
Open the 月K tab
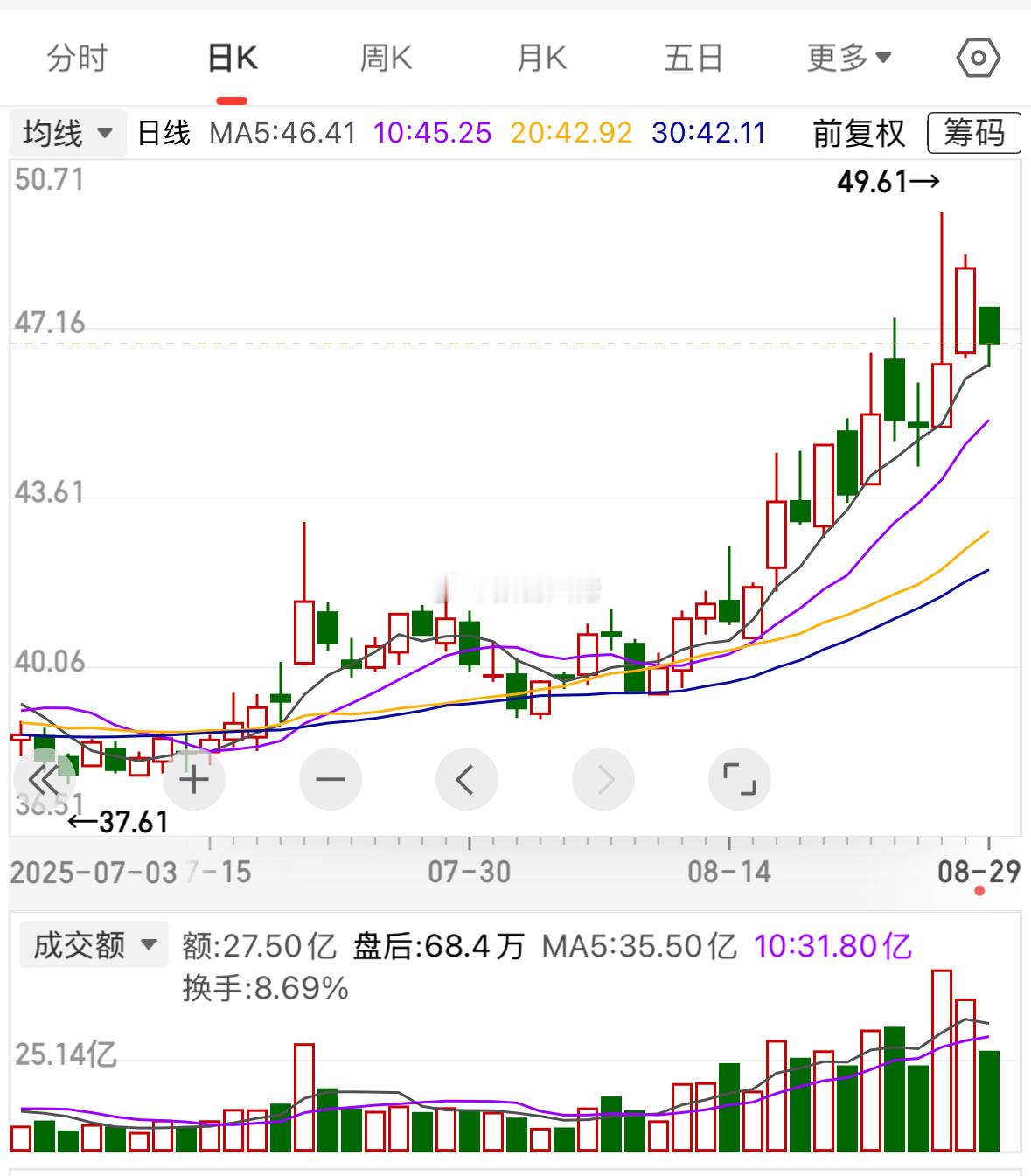(x=541, y=59)
